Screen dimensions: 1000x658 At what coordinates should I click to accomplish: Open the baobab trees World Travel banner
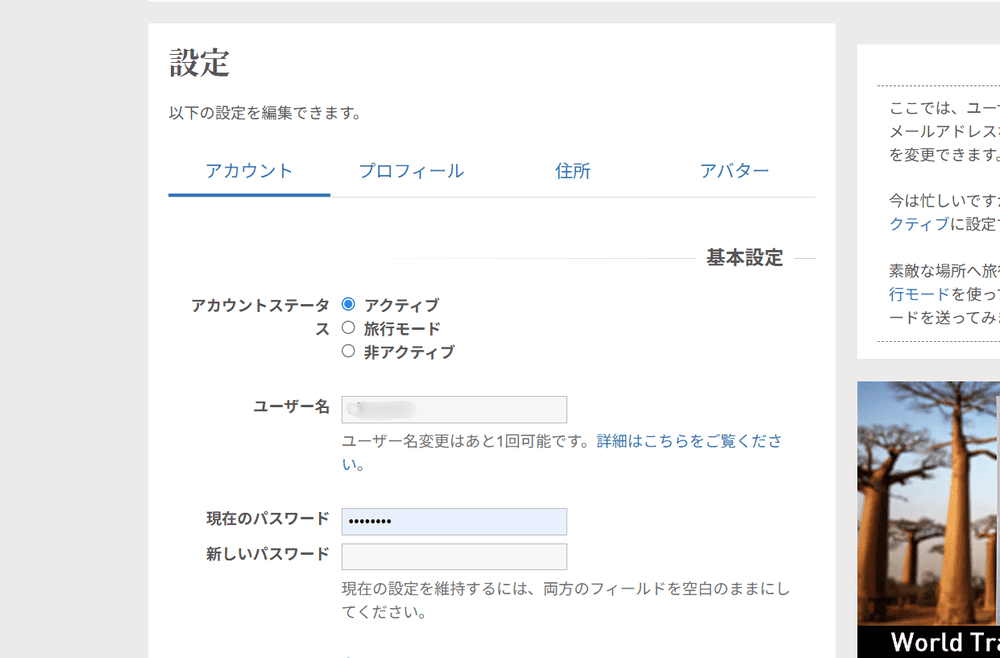pyautogui.click(x=929, y=520)
